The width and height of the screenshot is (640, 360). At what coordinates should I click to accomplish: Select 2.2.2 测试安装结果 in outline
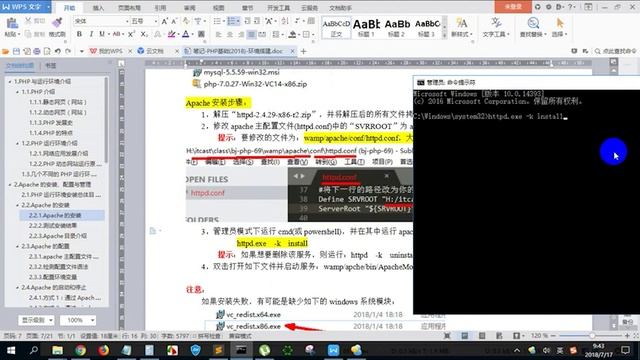tap(53, 225)
